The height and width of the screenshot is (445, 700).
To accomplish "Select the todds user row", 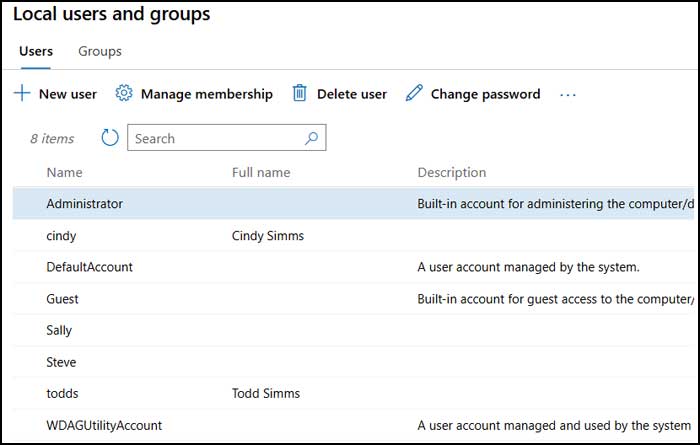I will [x=354, y=394].
